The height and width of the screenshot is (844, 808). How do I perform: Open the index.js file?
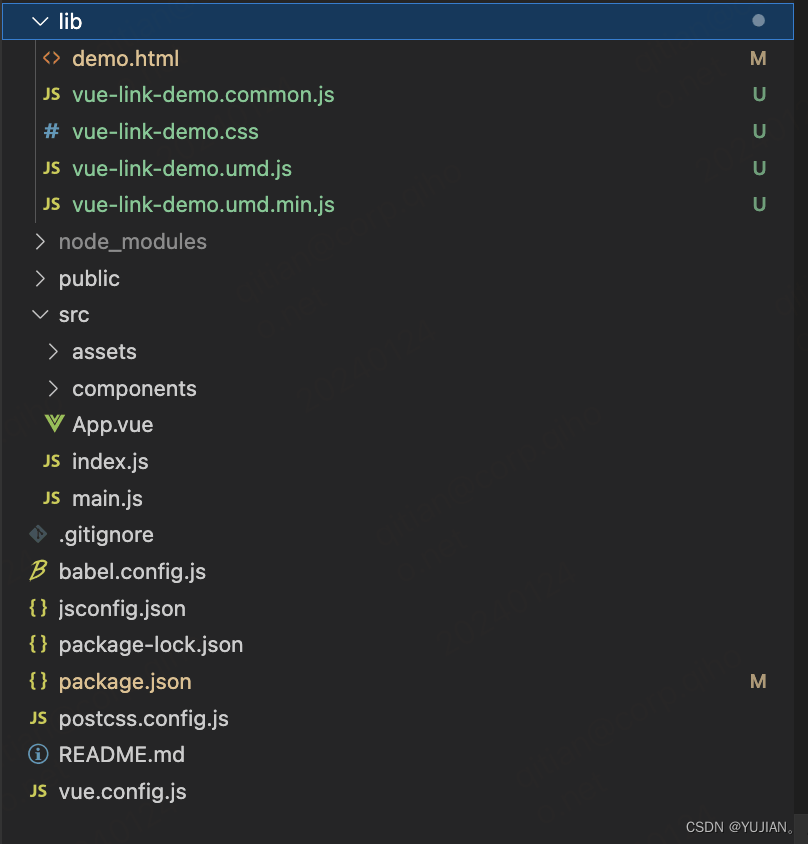coord(110,462)
